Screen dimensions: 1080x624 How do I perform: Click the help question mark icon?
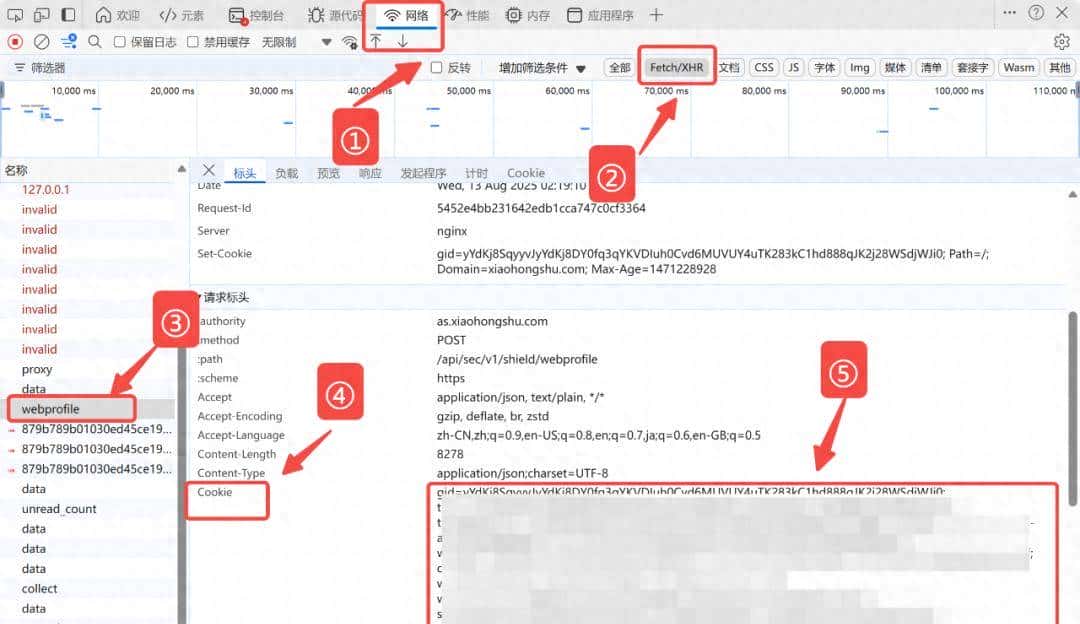pos(1036,12)
